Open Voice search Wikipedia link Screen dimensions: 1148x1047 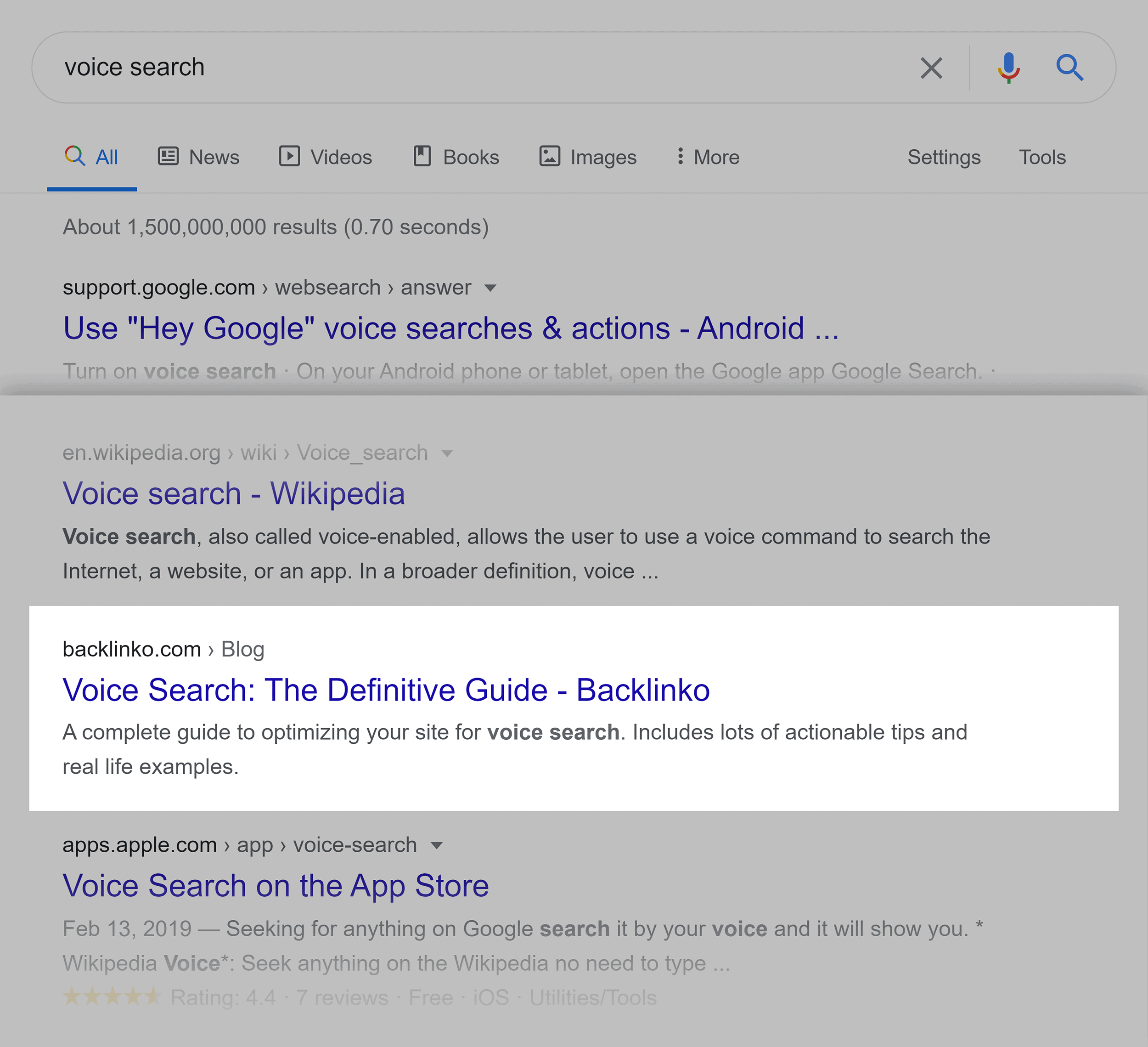(234, 493)
